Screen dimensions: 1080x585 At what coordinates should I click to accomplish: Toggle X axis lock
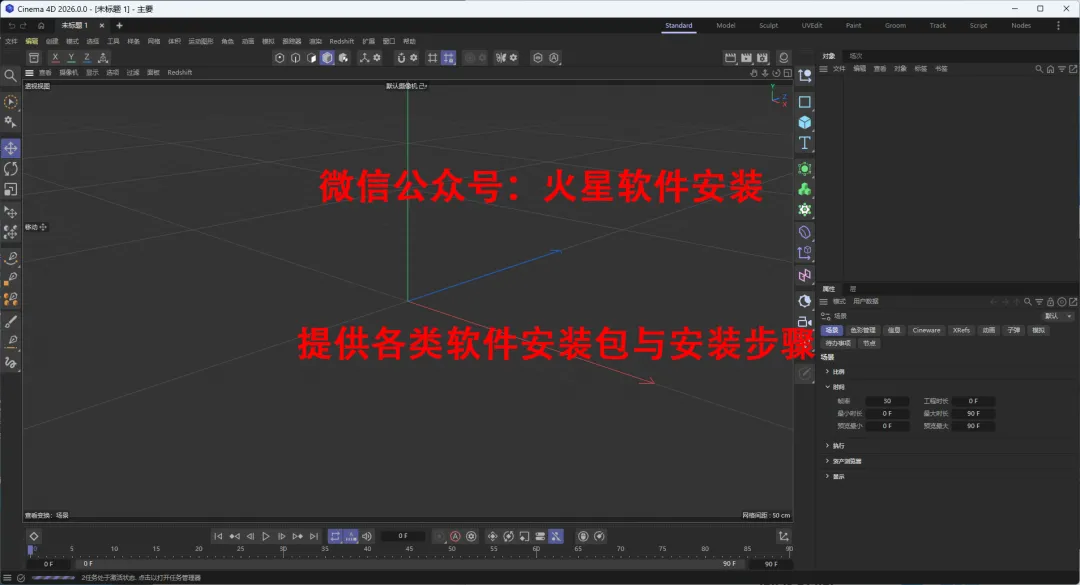point(55,58)
